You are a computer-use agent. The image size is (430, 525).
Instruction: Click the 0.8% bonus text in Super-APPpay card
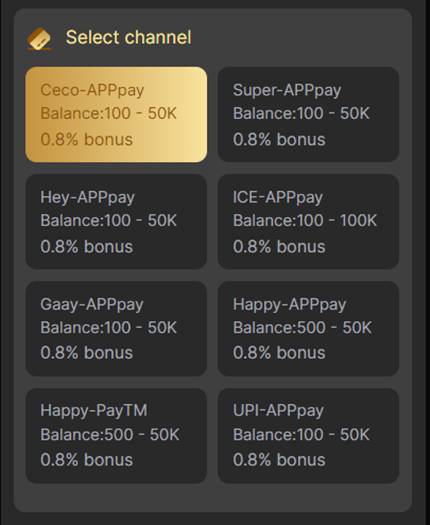[279, 139]
